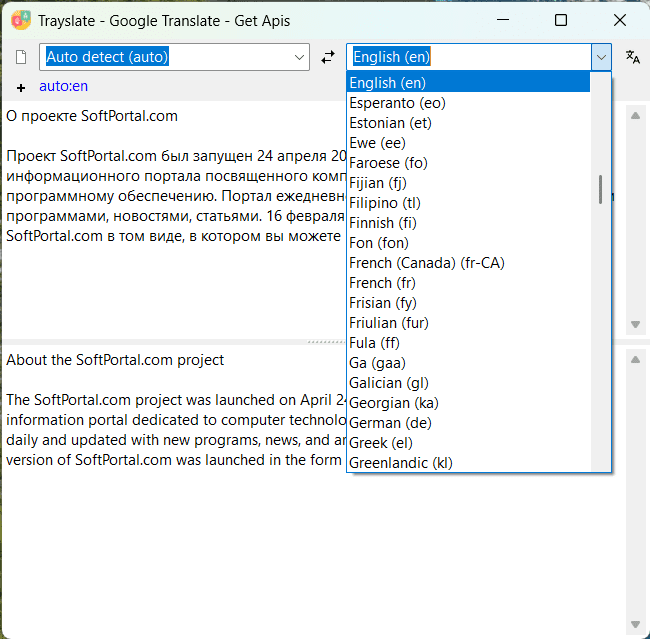650x639 pixels.
Task: Choose French (fr) language
Action: click(x=468, y=283)
